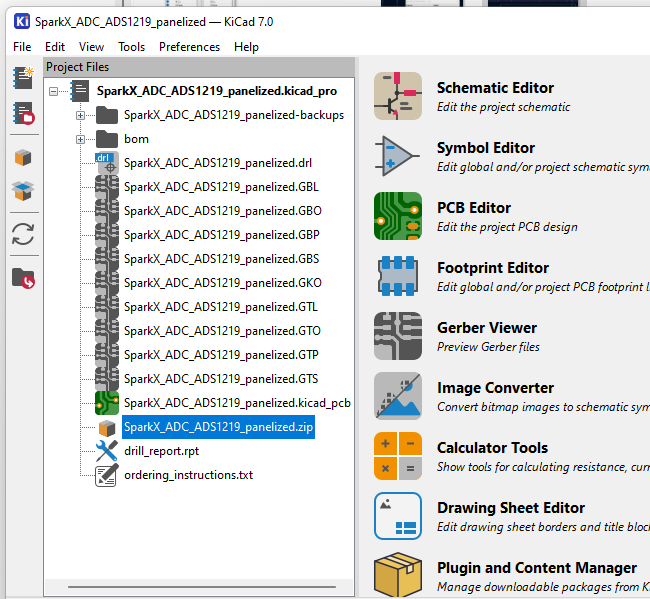Open the Tools menu
This screenshot has height=599, width=650.
131,47
